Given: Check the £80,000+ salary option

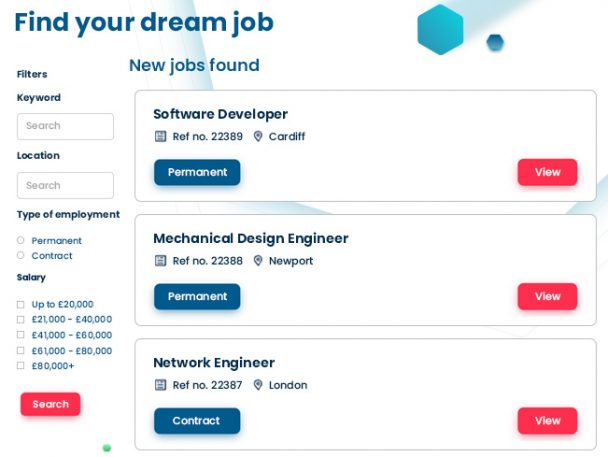Looking at the screenshot, I should pyautogui.click(x=21, y=366).
